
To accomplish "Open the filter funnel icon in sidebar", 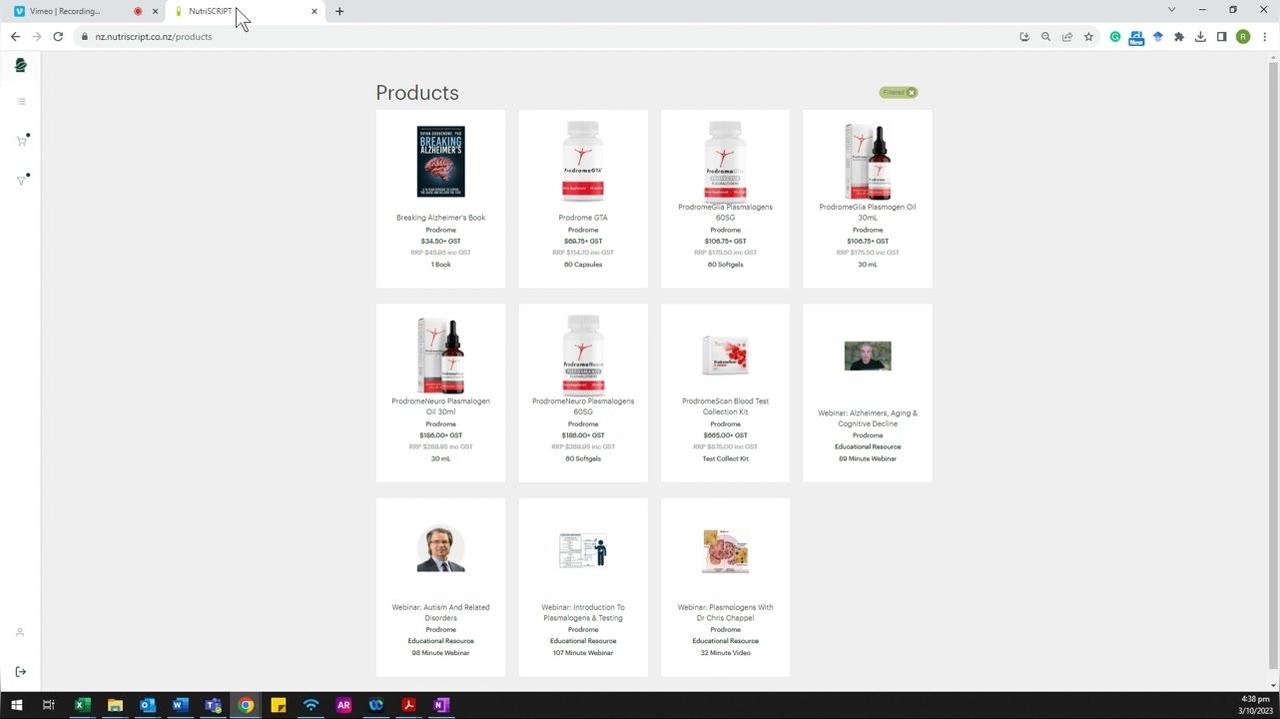I will (x=21, y=181).
